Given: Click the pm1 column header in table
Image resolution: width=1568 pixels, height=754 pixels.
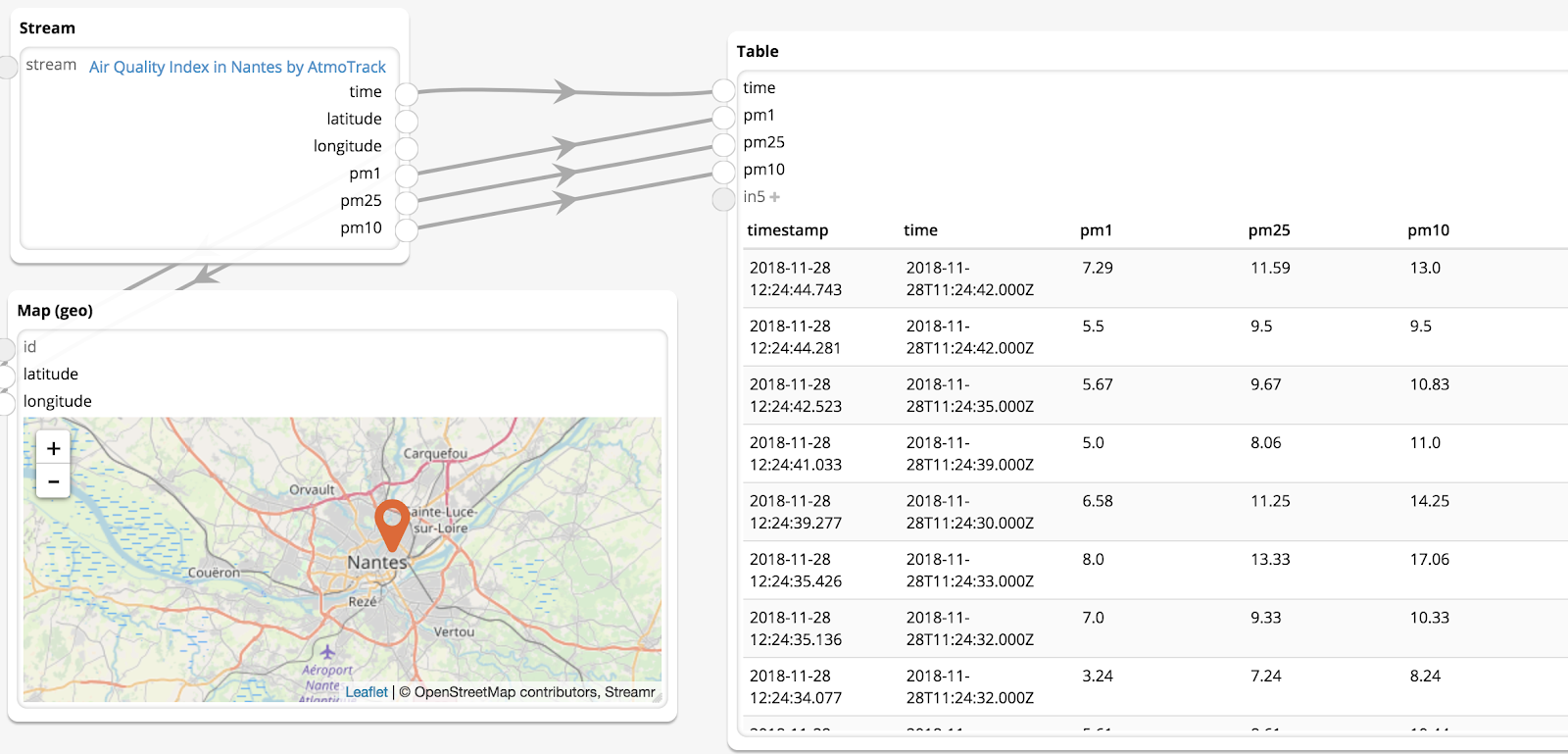Looking at the screenshot, I should pos(1096,230).
